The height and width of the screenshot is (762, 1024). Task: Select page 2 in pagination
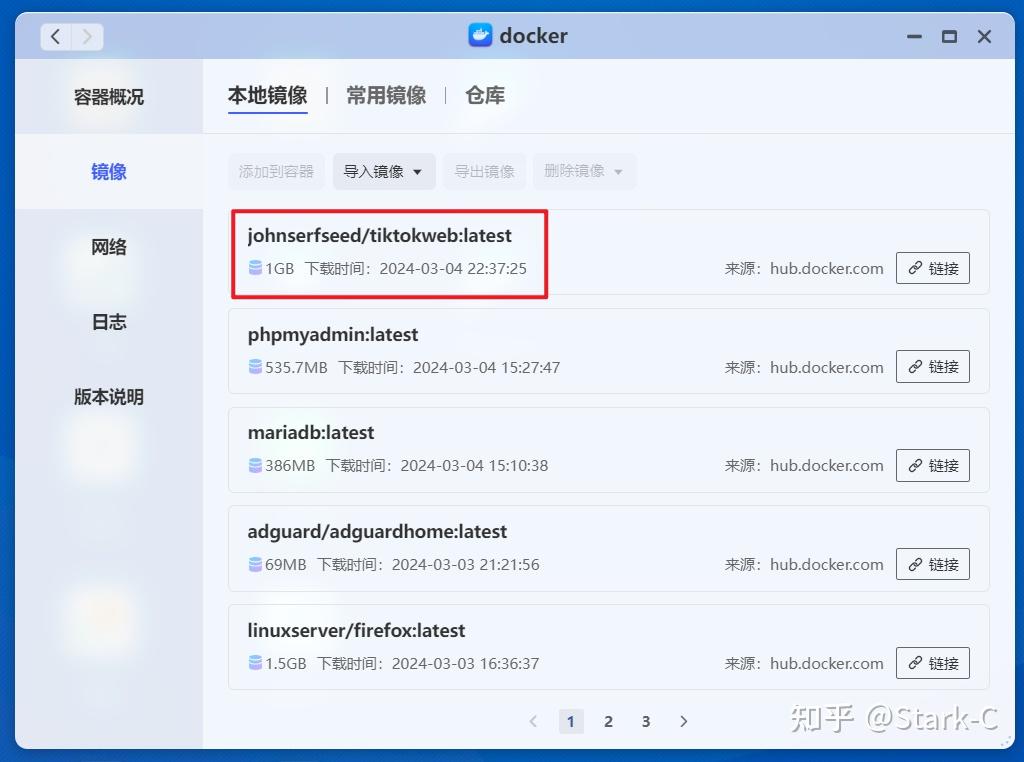click(x=608, y=721)
